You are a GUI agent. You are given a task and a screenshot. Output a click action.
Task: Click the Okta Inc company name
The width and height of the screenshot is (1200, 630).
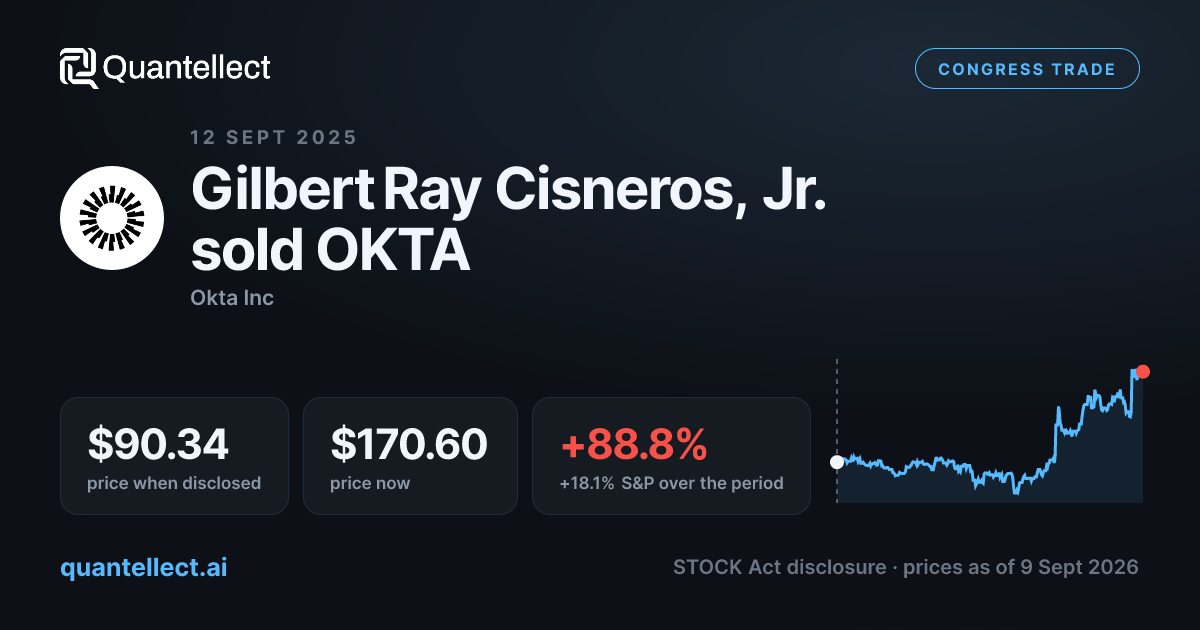coord(232,298)
